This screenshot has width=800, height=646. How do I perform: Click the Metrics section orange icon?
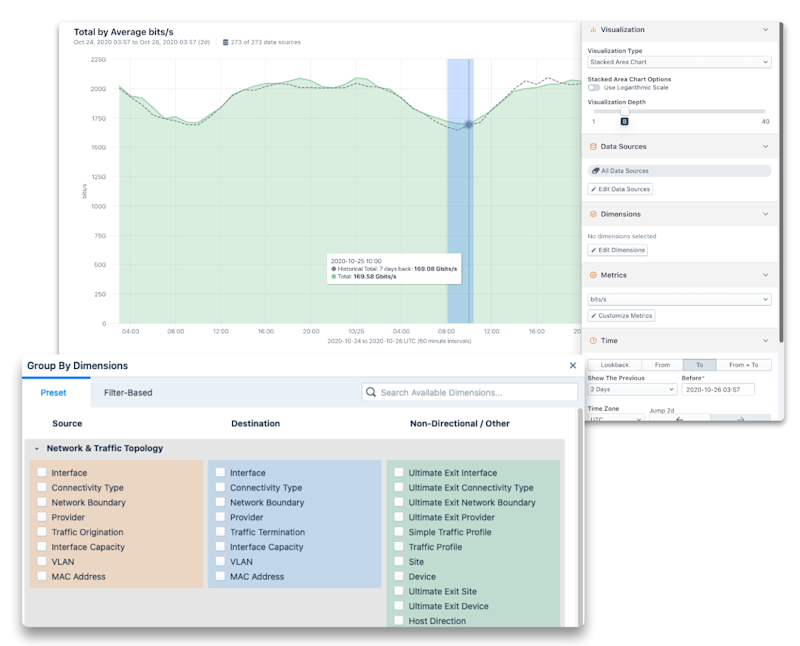pyautogui.click(x=593, y=275)
